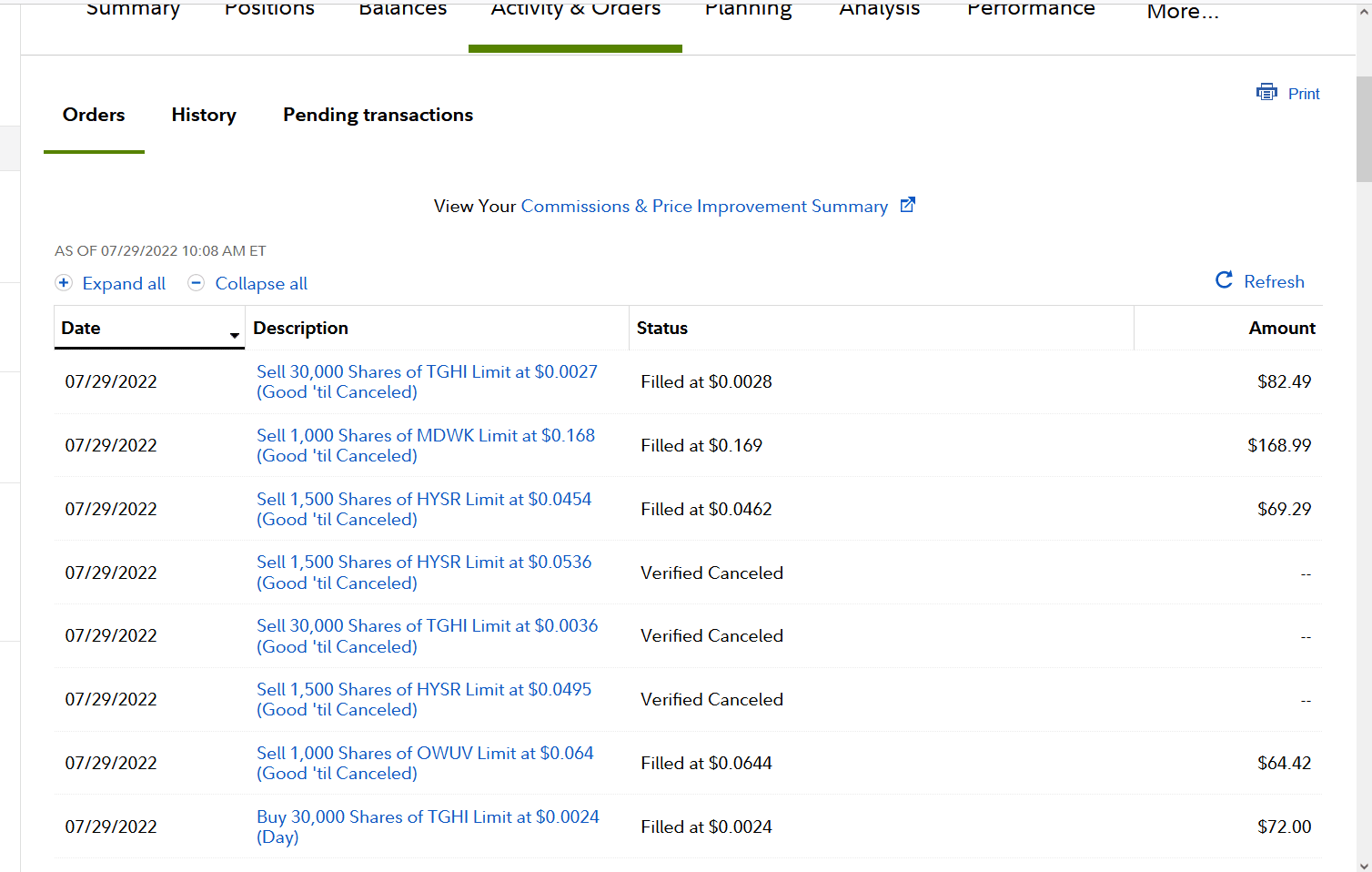Click the down arrow on vertical scrollbar
Viewport: 1372px width, 872px height.
pyautogui.click(x=1363, y=865)
